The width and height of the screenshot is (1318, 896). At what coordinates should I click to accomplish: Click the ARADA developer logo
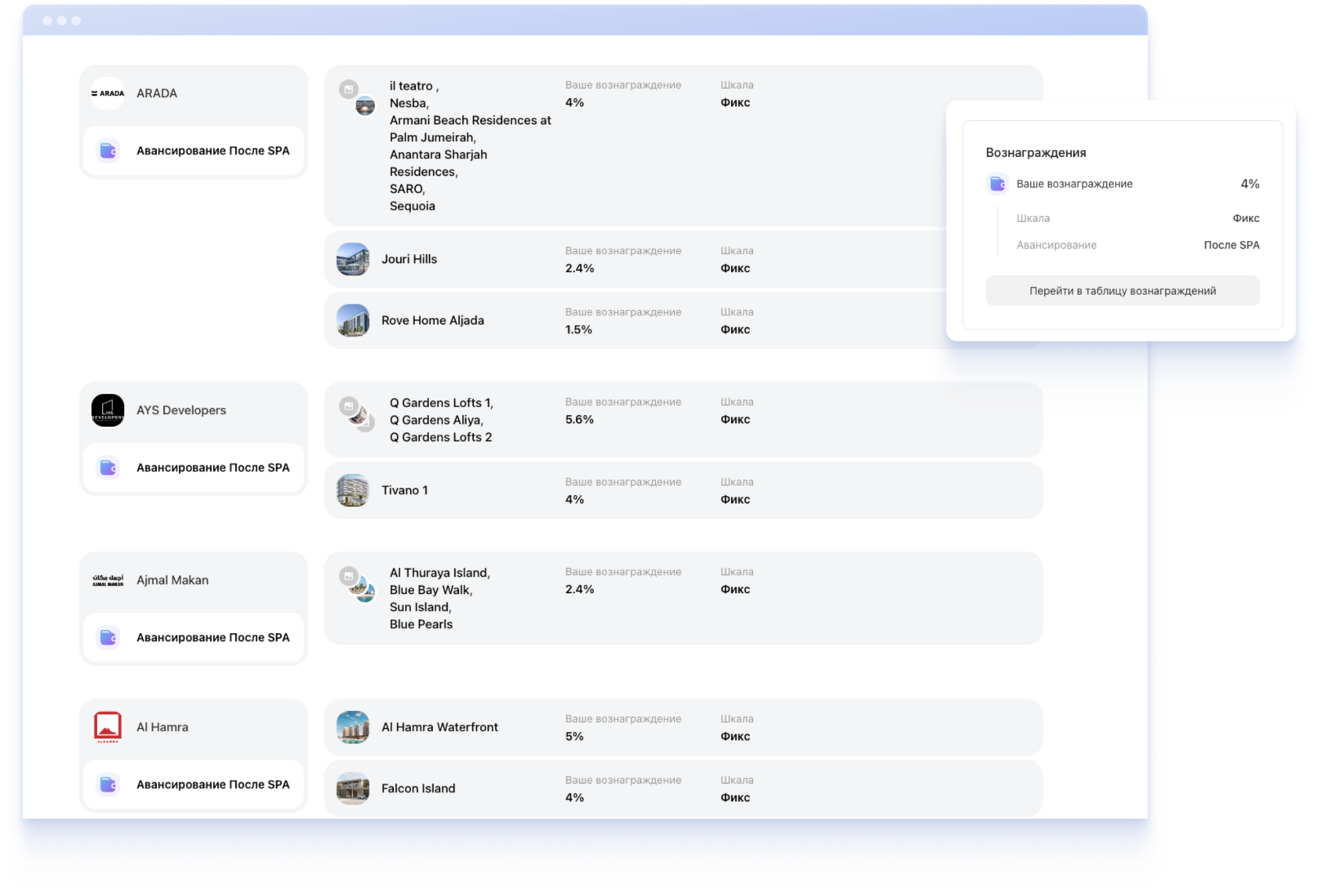pyautogui.click(x=107, y=93)
